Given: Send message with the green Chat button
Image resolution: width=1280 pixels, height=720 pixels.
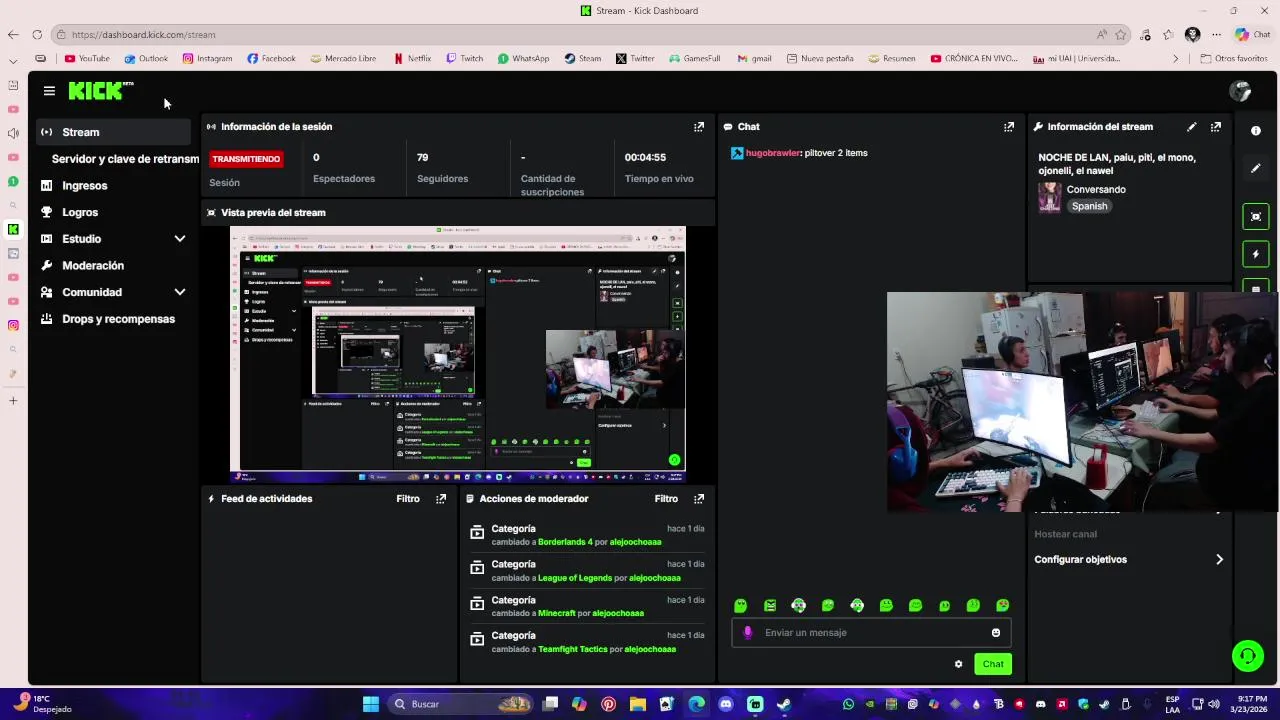Looking at the screenshot, I should (993, 664).
